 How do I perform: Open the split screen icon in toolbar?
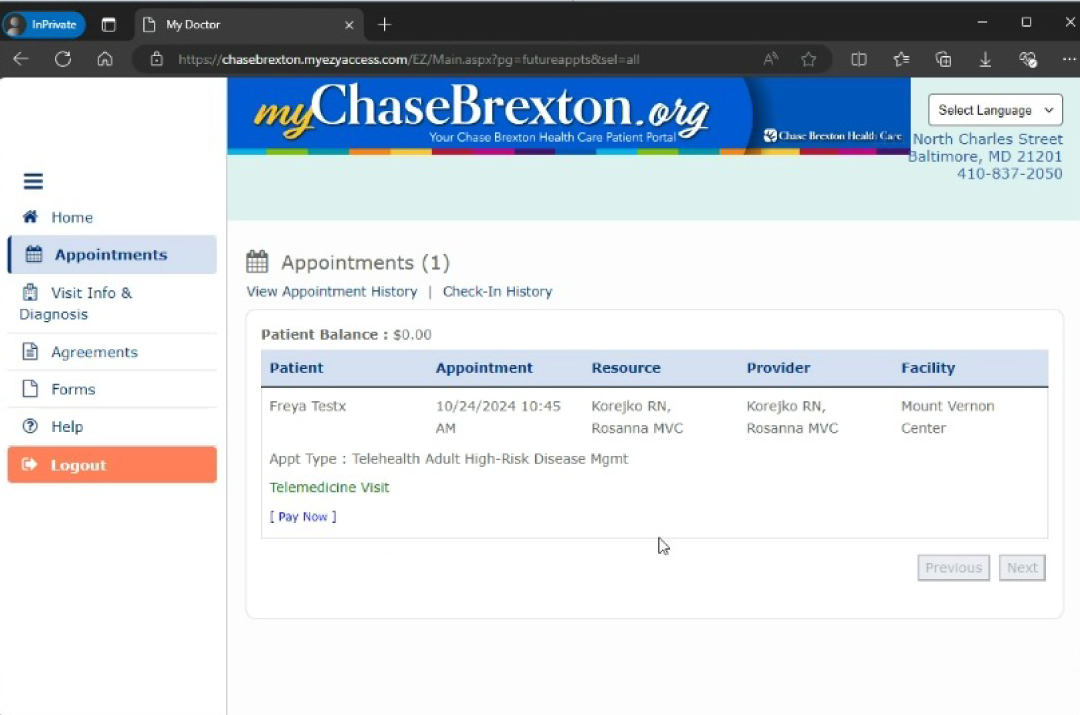pyautogui.click(x=858, y=59)
